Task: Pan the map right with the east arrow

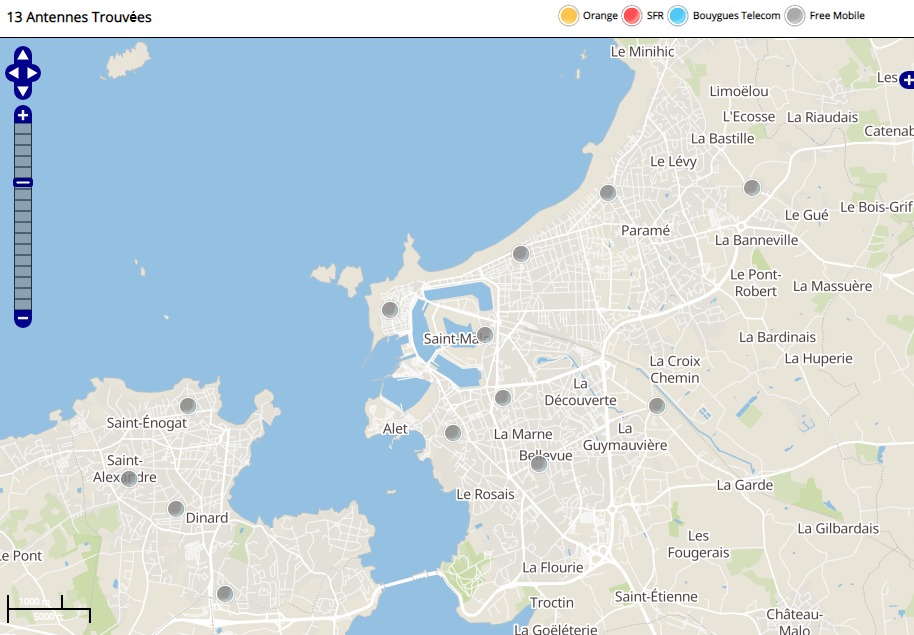Action: point(33,73)
